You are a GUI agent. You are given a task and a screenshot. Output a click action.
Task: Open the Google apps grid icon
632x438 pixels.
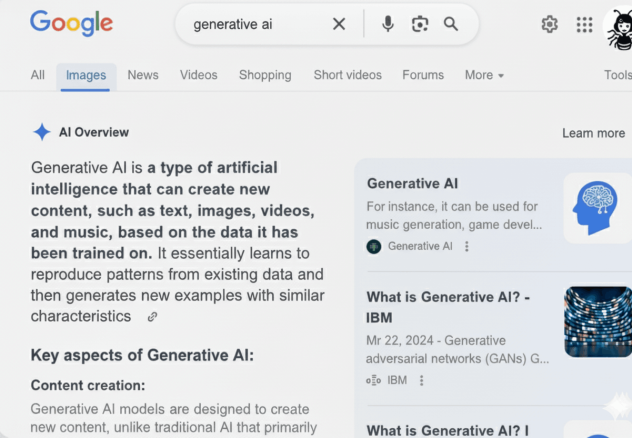tap(584, 25)
